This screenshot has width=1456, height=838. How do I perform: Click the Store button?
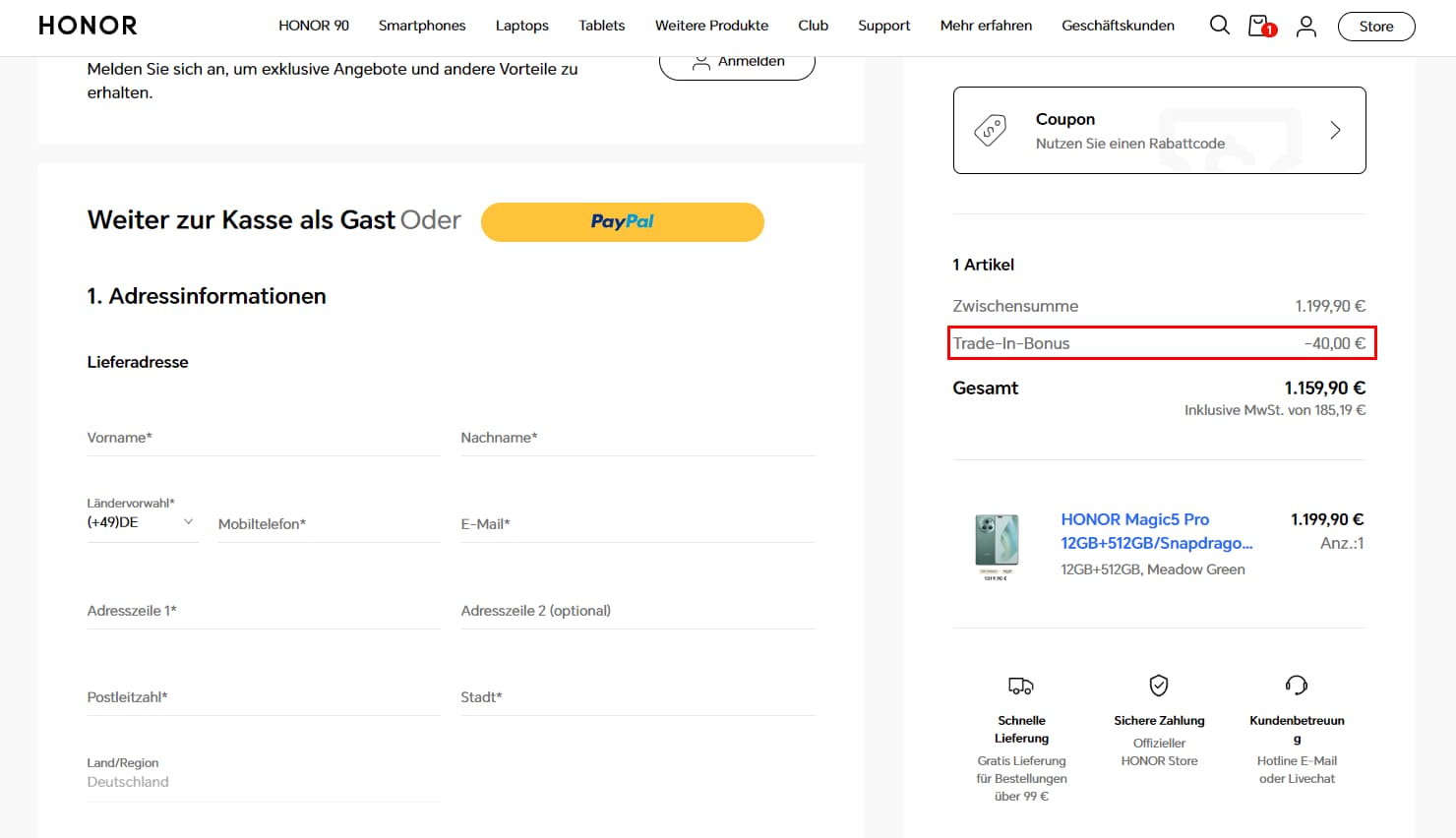1375,27
